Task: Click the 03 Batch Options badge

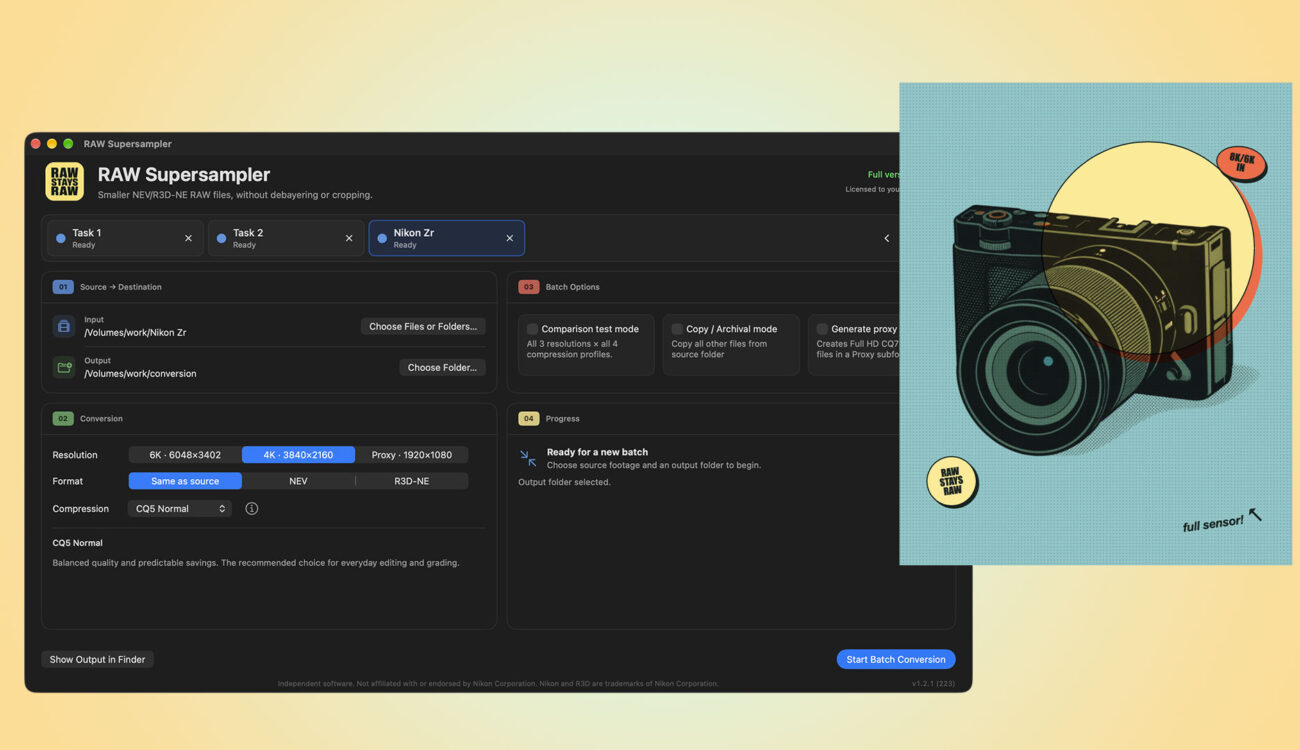Action: pyautogui.click(x=529, y=287)
